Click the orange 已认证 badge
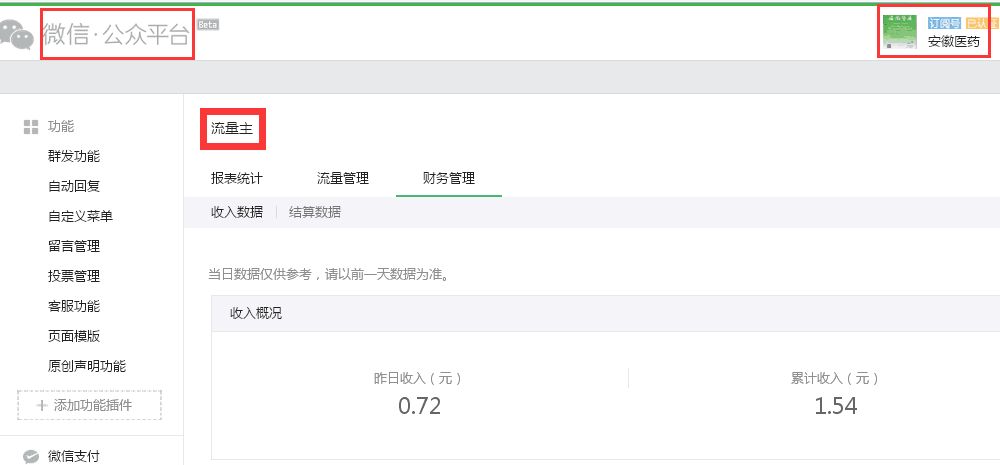The height and width of the screenshot is (465, 1000). (x=981, y=24)
